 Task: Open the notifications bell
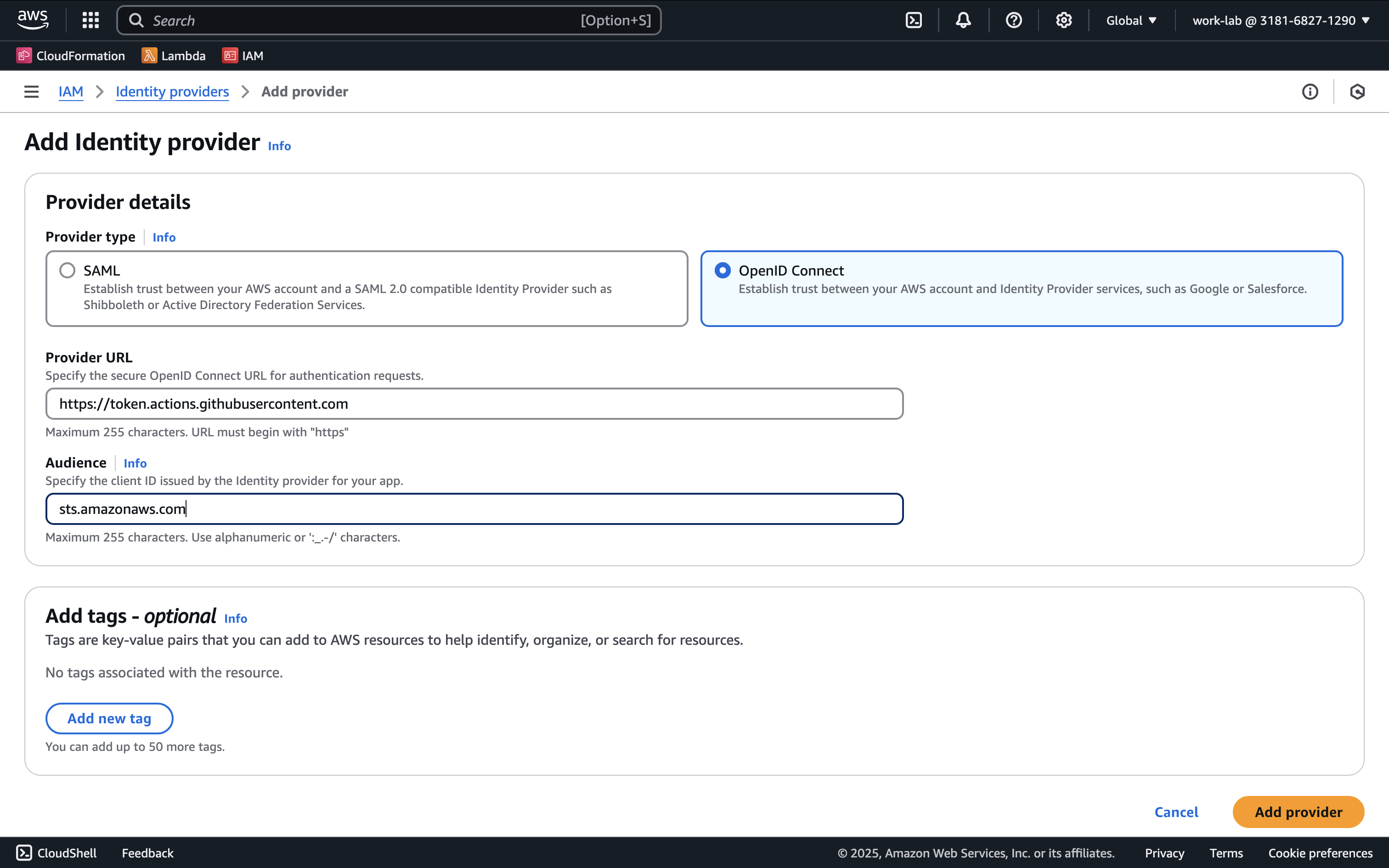coord(964,20)
